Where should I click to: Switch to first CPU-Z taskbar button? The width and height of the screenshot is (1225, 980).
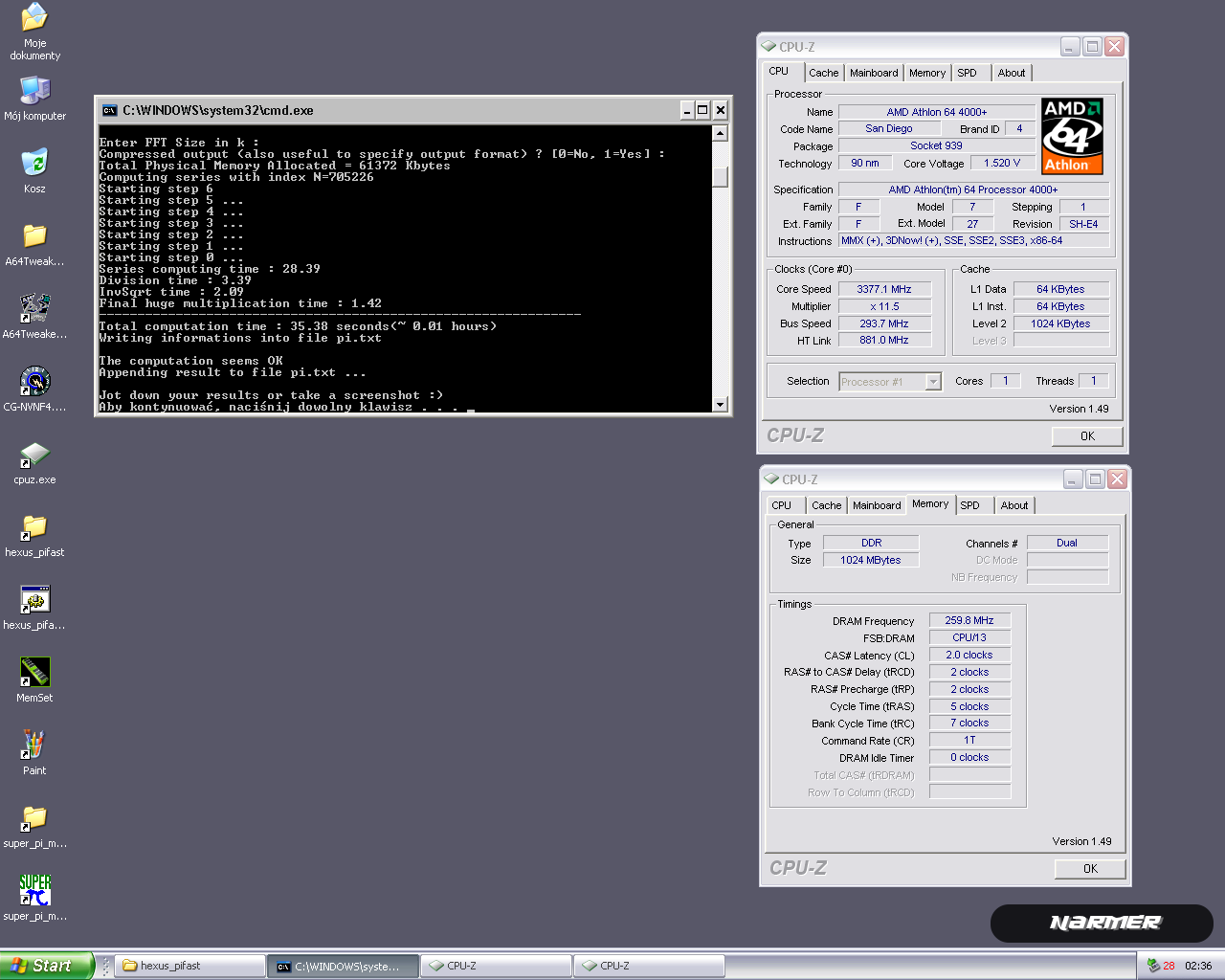pos(497,966)
